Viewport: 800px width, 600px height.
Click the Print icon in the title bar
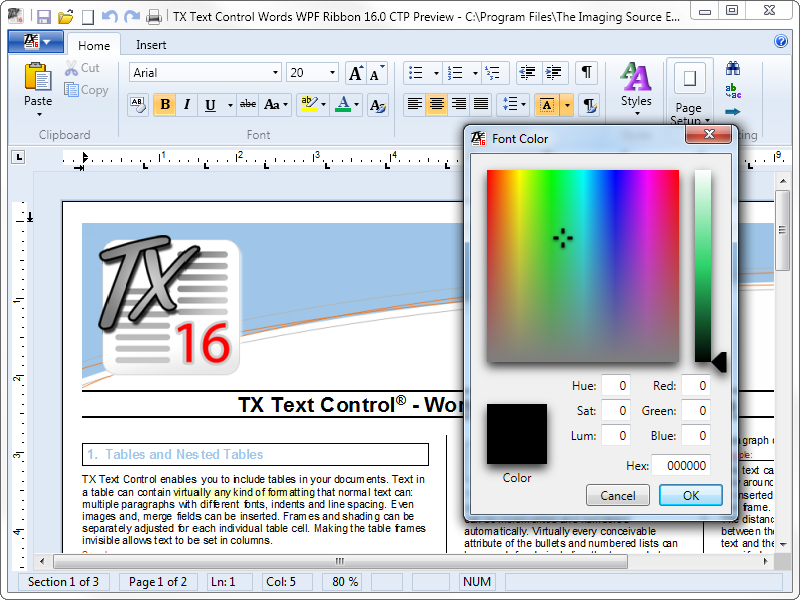[154, 16]
